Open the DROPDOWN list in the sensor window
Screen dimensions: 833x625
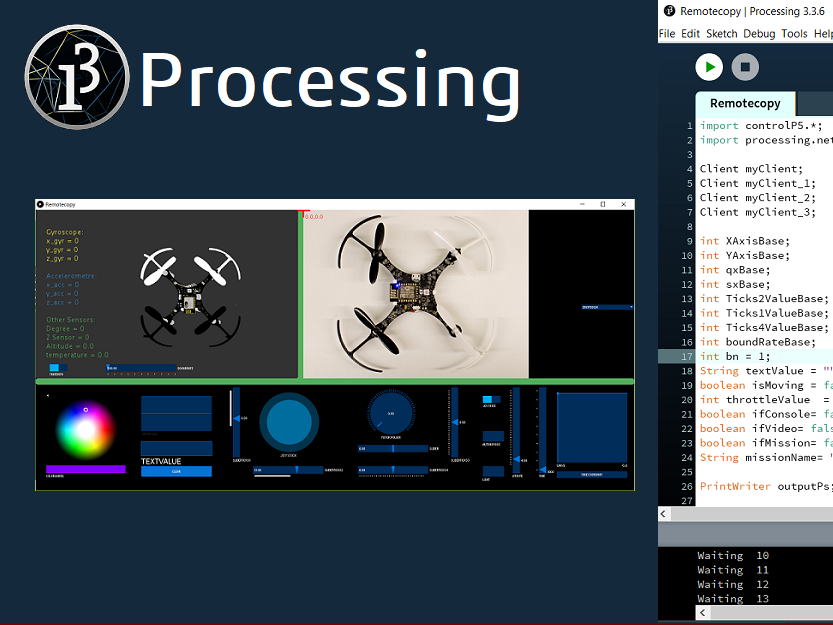607,307
